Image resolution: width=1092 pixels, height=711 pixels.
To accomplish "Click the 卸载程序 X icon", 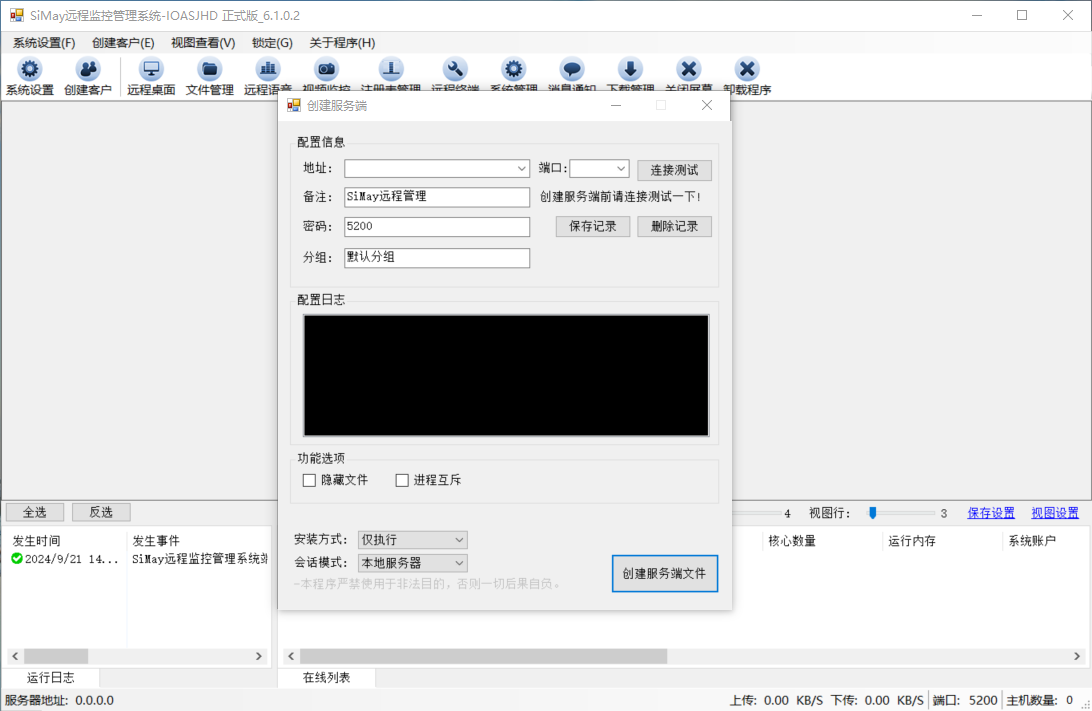I will pyautogui.click(x=747, y=70).
